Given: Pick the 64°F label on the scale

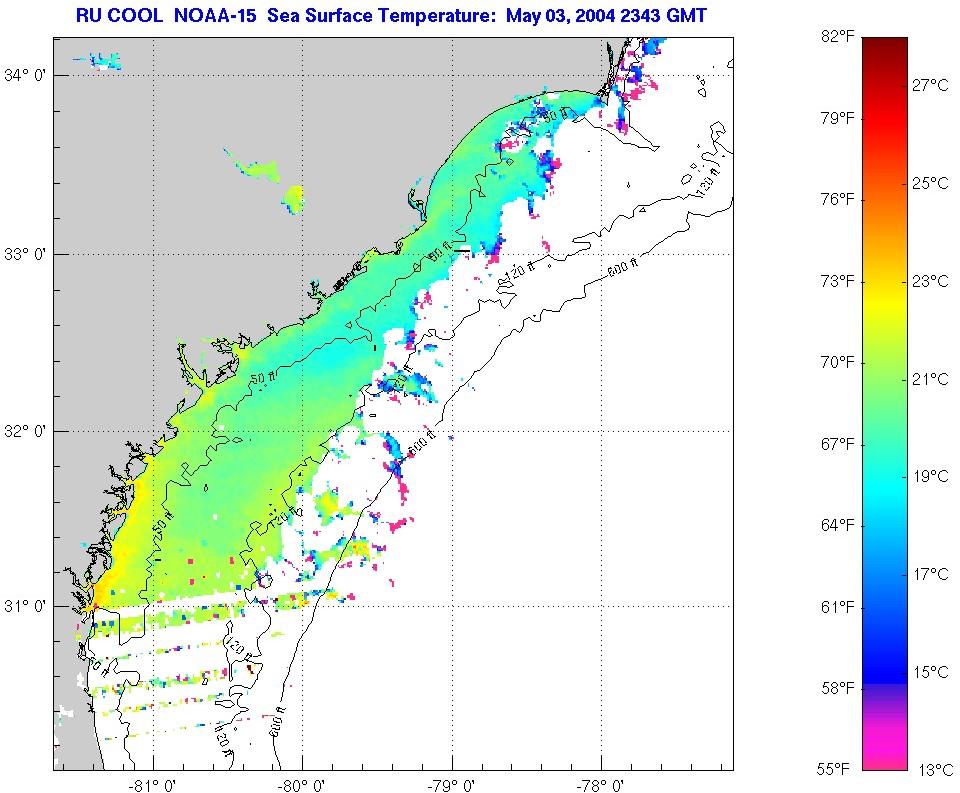Looking at the screenshot, I should pos(837,525).
